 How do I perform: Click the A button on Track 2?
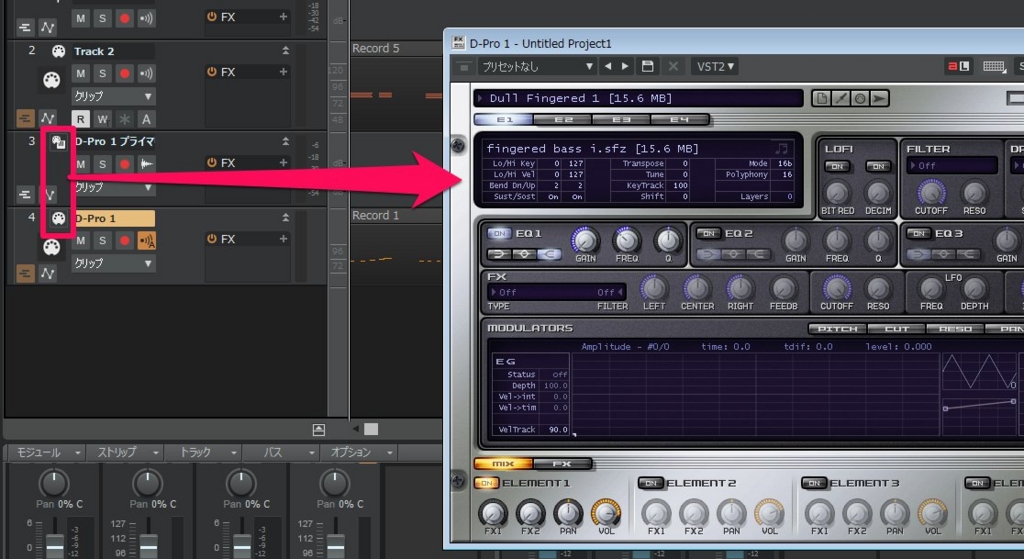[x=146, y=119]
